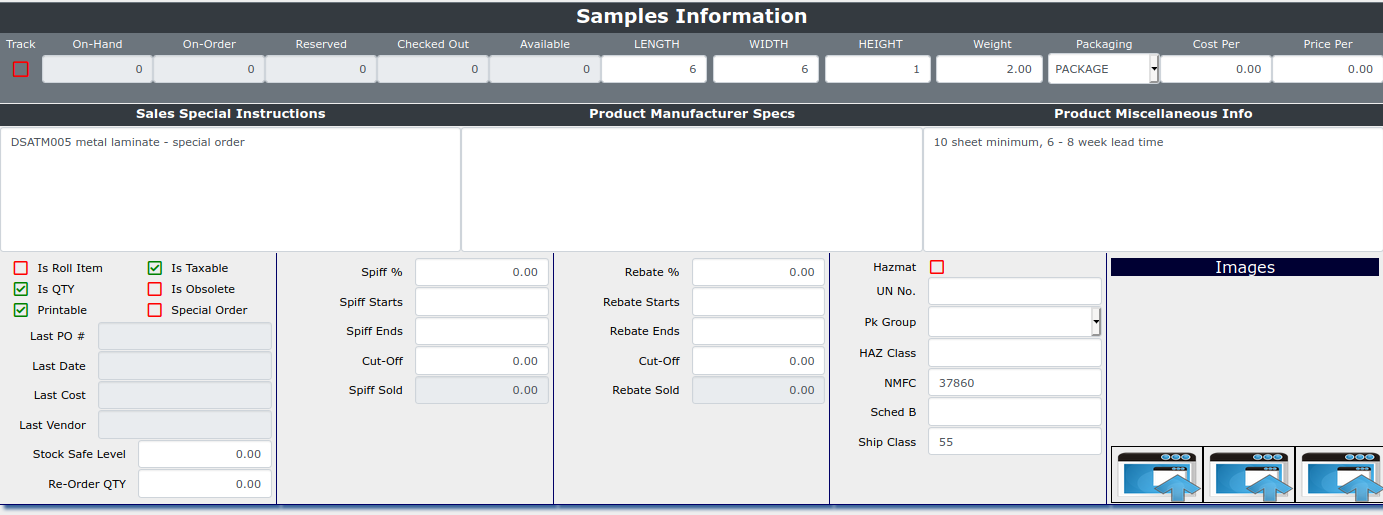Tick the Is Obsolete checkbox
This screenshot has width=1383, height=515.
coord(155,289)
